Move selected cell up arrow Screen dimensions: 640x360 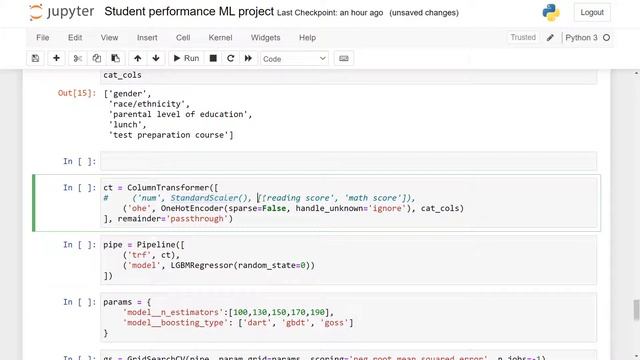138,58
